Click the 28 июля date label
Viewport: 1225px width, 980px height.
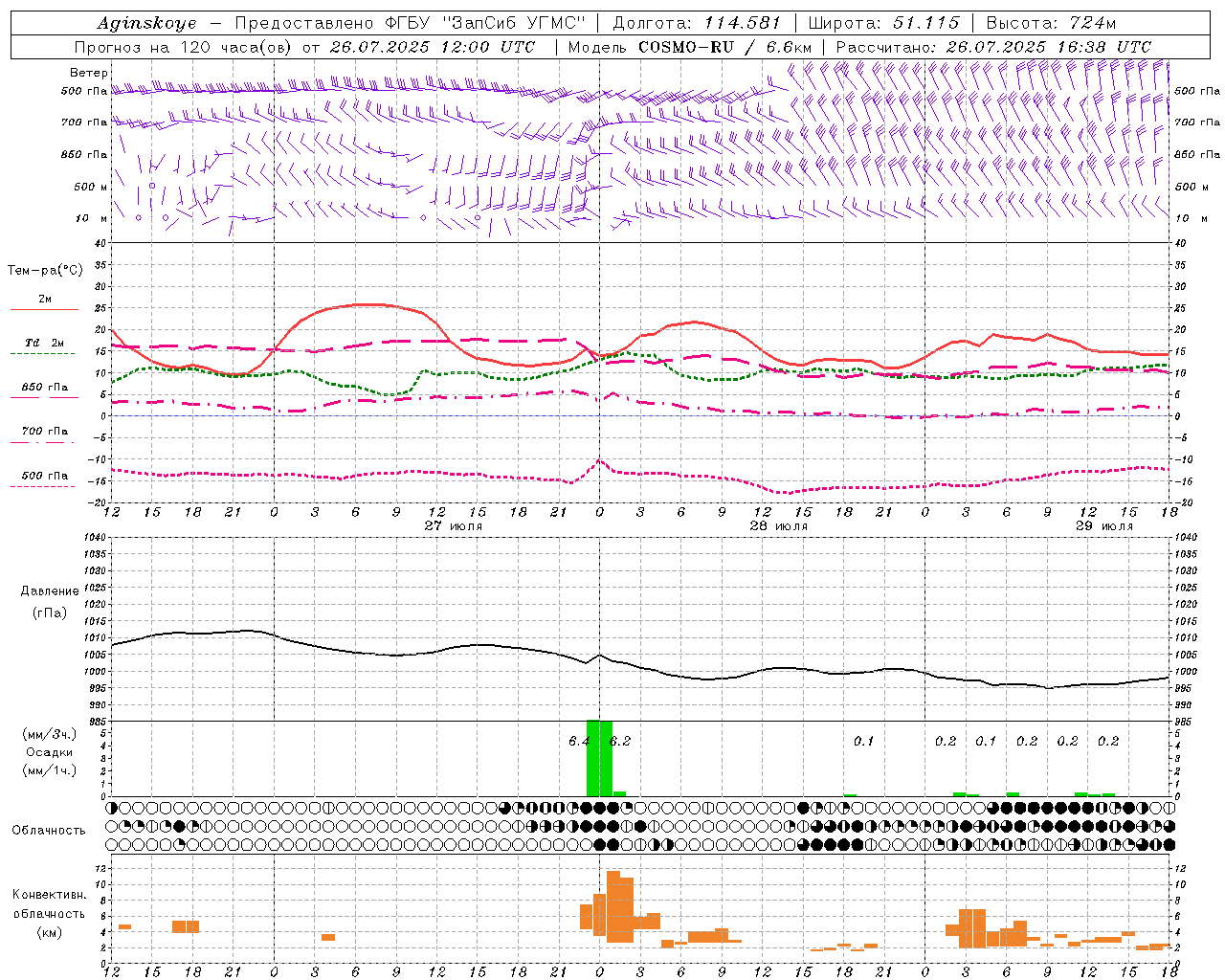click(x=778, y=526)
